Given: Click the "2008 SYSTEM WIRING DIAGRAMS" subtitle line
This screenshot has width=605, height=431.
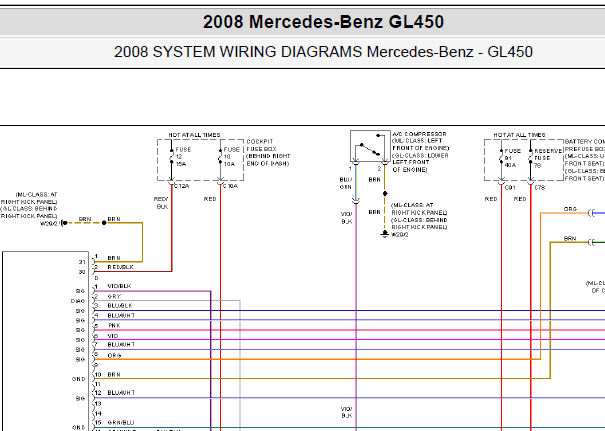Looking at the screenshot, I should tap(323, 52).
